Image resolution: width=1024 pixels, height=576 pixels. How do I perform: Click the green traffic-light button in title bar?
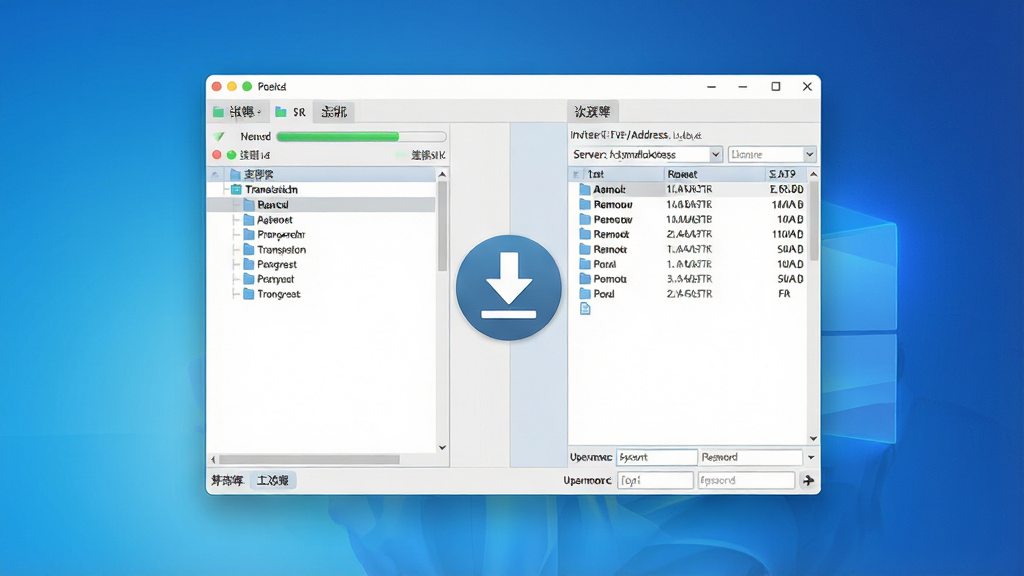[x=247, y=86]
